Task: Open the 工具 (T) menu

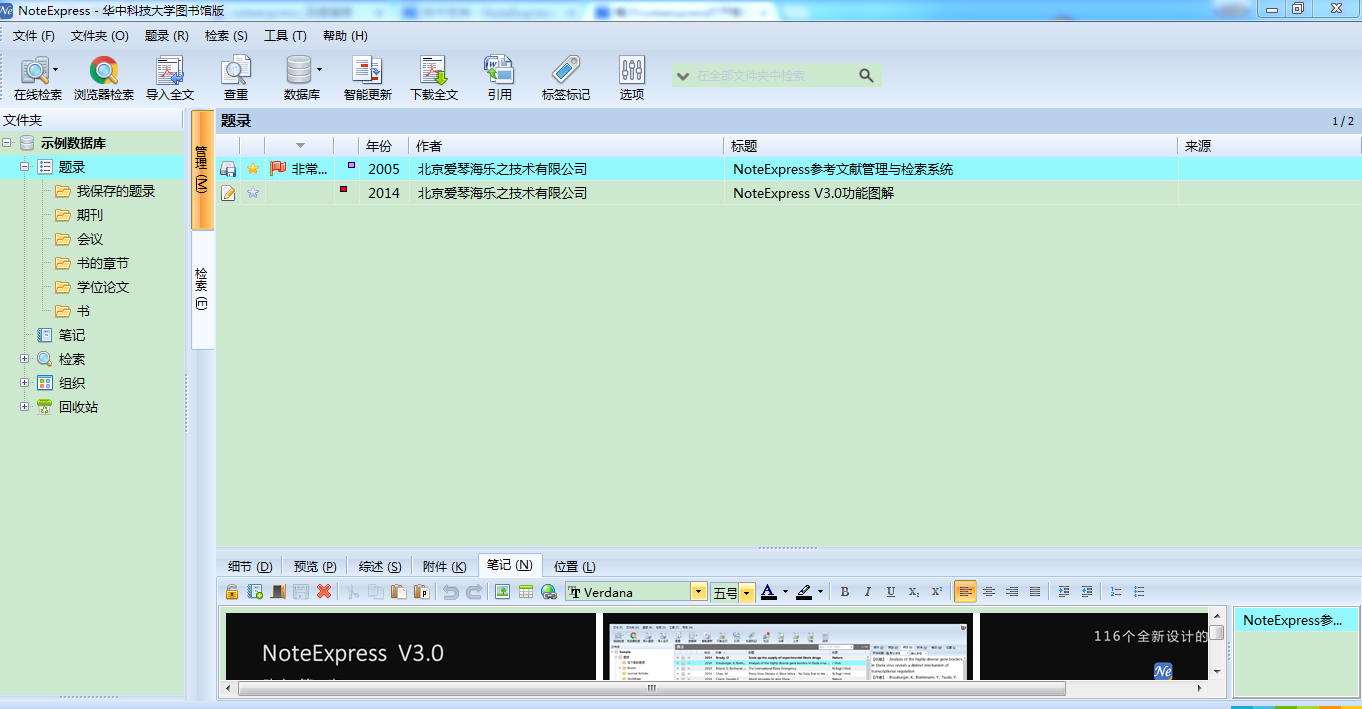Action: [285, 36]
